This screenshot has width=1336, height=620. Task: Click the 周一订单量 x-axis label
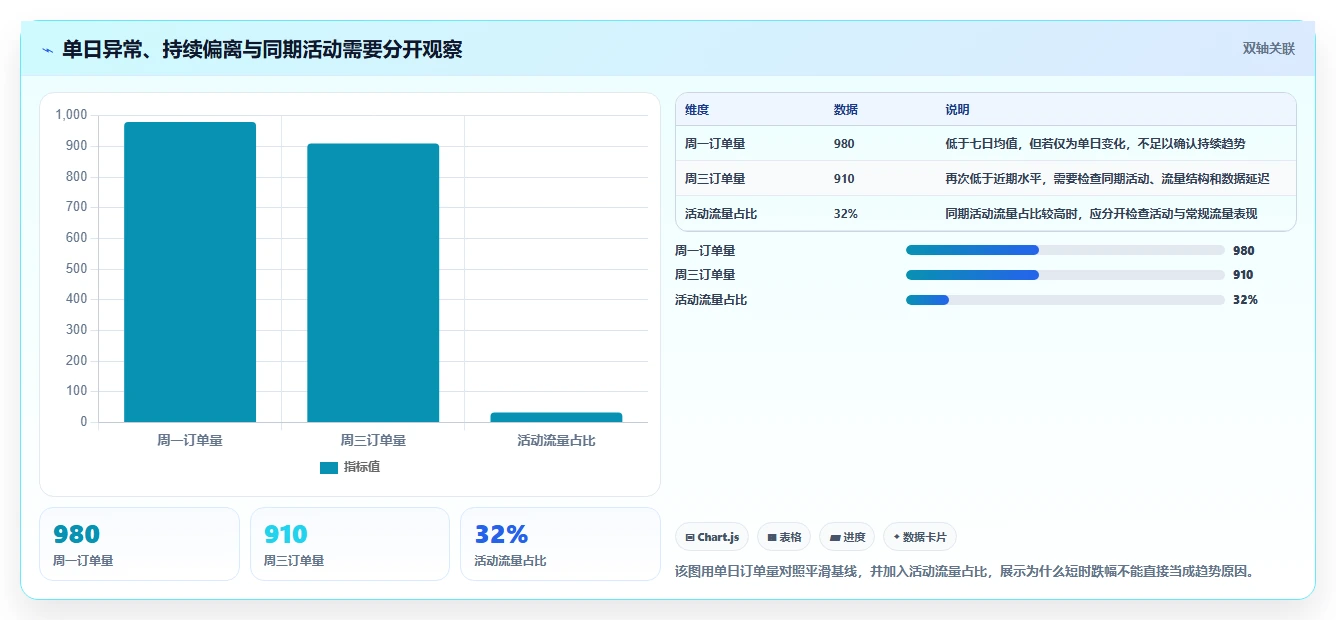[190, 440]
